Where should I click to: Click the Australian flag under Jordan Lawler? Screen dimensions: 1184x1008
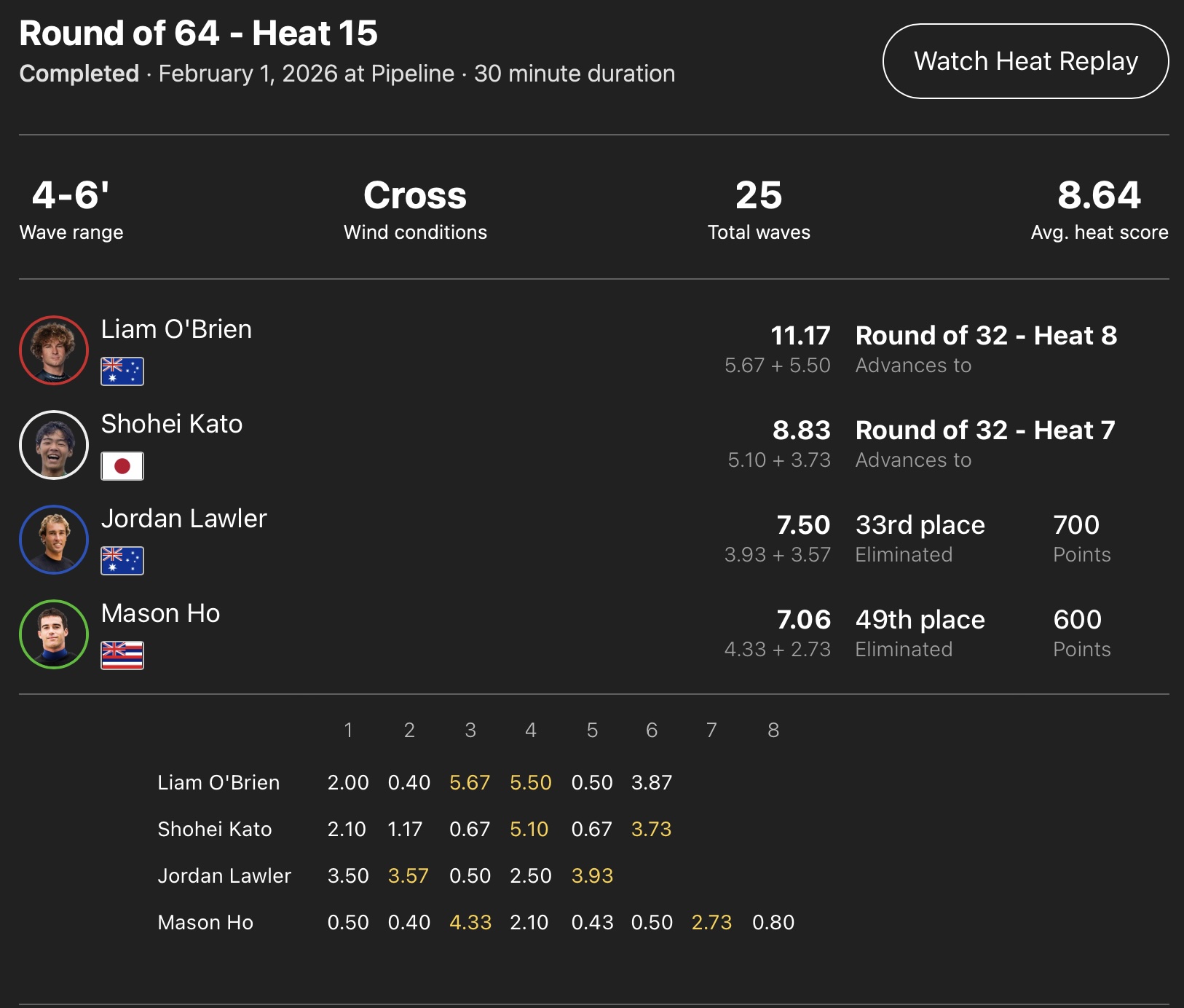pyautogui.click(x=122, y=561)
